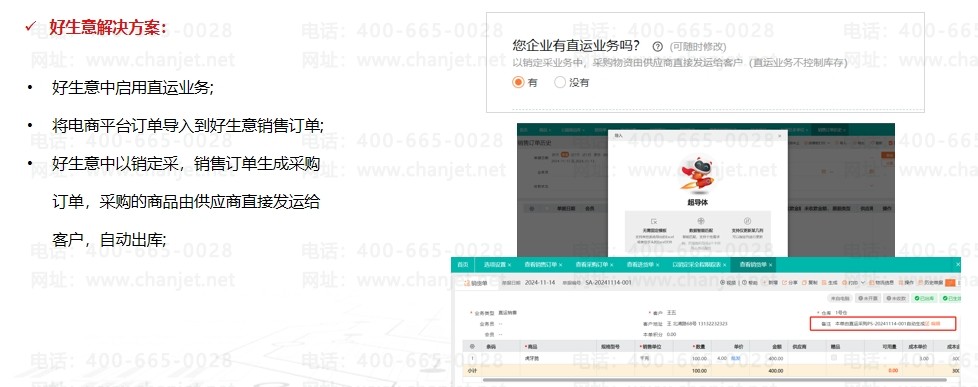Switch to the 首页 tab

click(463, 265)
